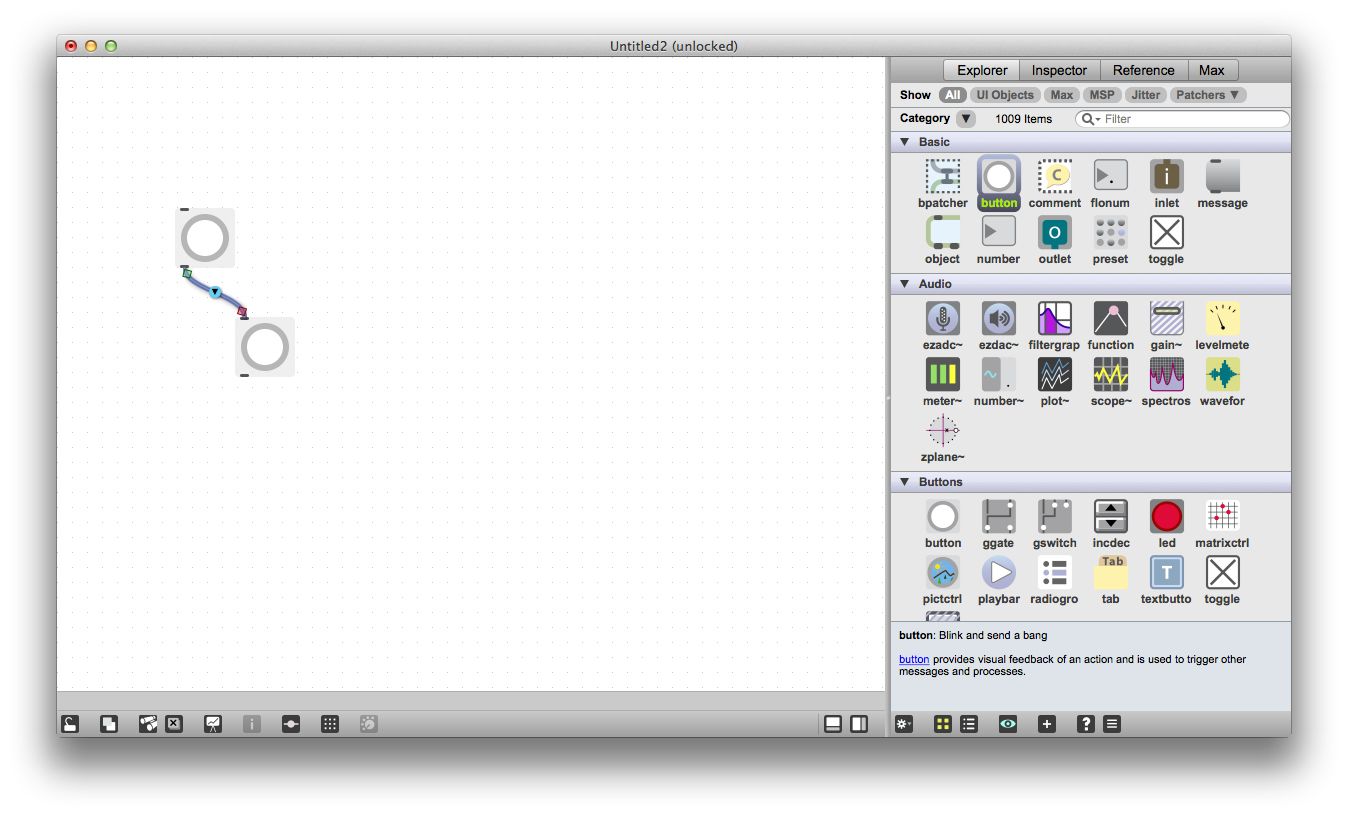Screen dimensions: 1348x816
Task: Toggle the UI Objects show filter
Action: (x=1004, y=95)
